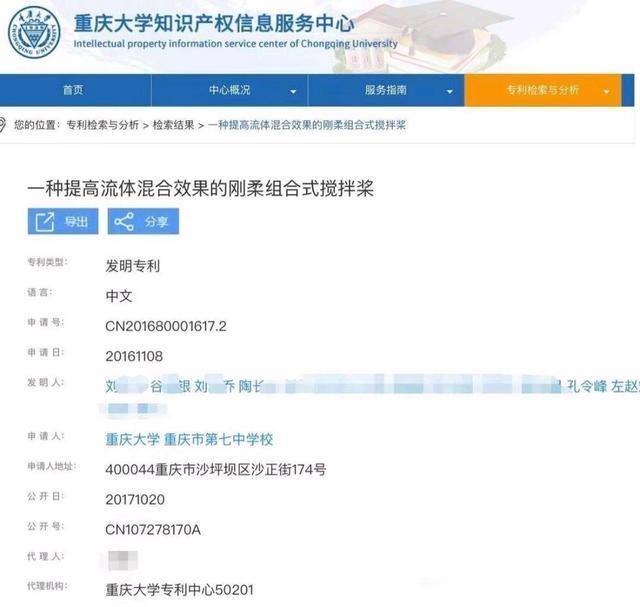The image size is (640, 607).
Task: Open applicant link 重庆市第七中学校
Action: pyautogui.click(x=218, y=439)
